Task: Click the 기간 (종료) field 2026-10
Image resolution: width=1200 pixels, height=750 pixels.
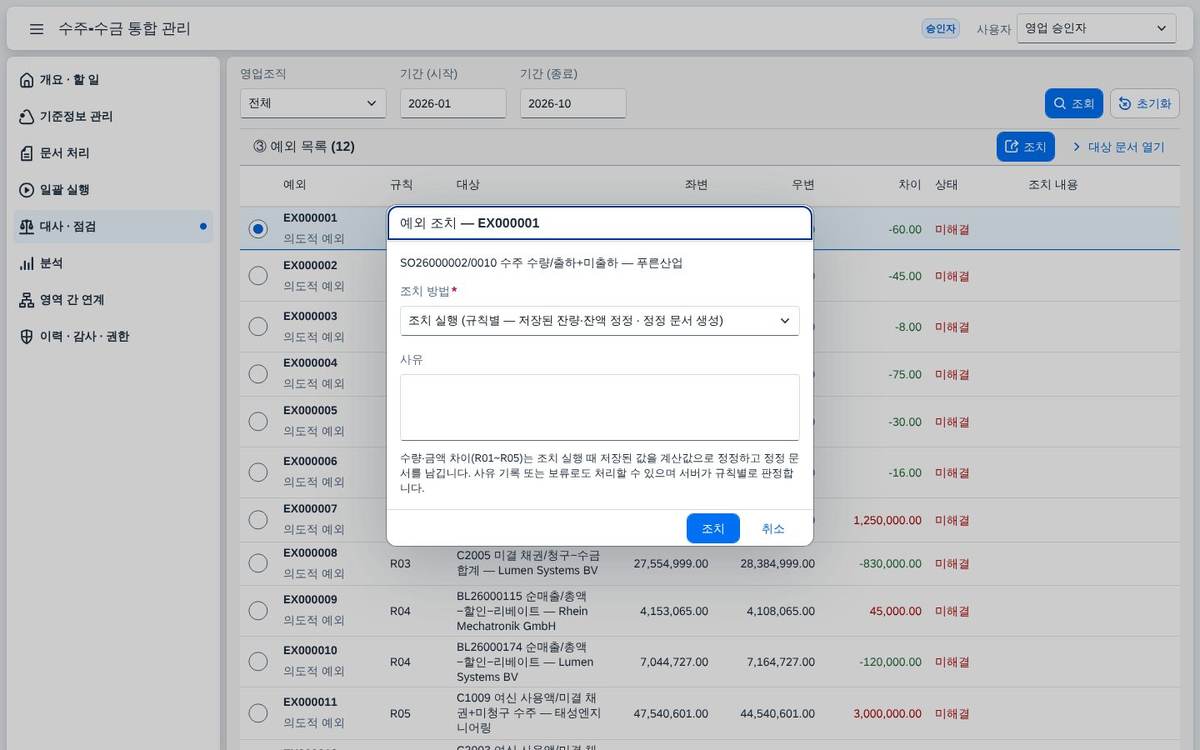Action: [x=573, y=103]
